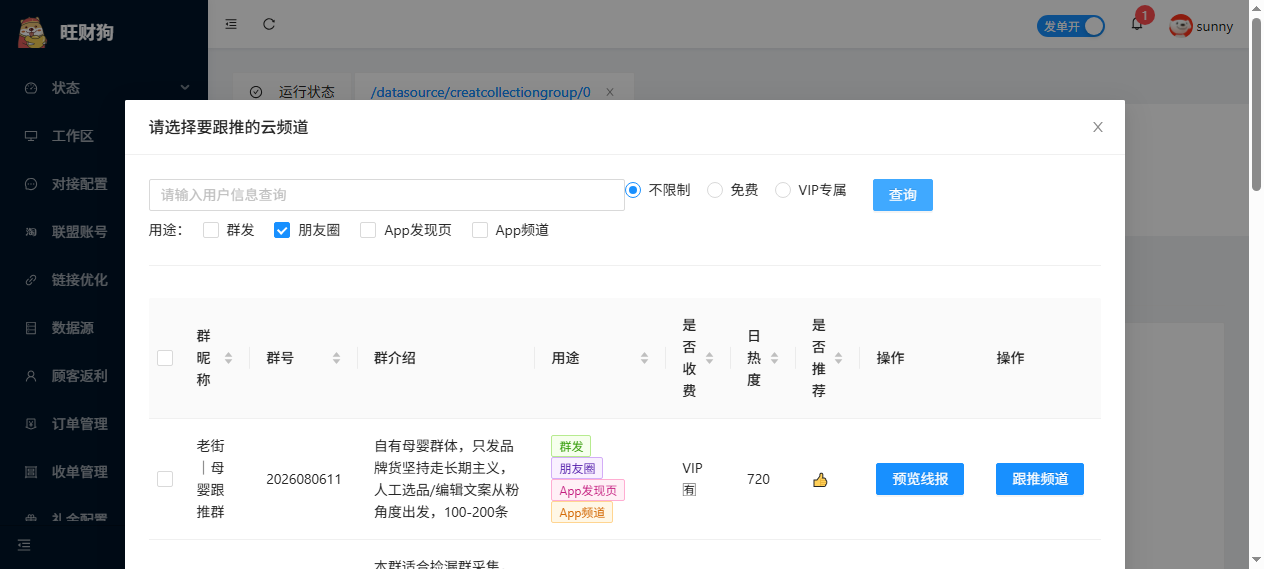Viewport: 1264px width, 569px height.
Task: Click the 收单管理 sidebar icon
Action: (x=31, y=472)
